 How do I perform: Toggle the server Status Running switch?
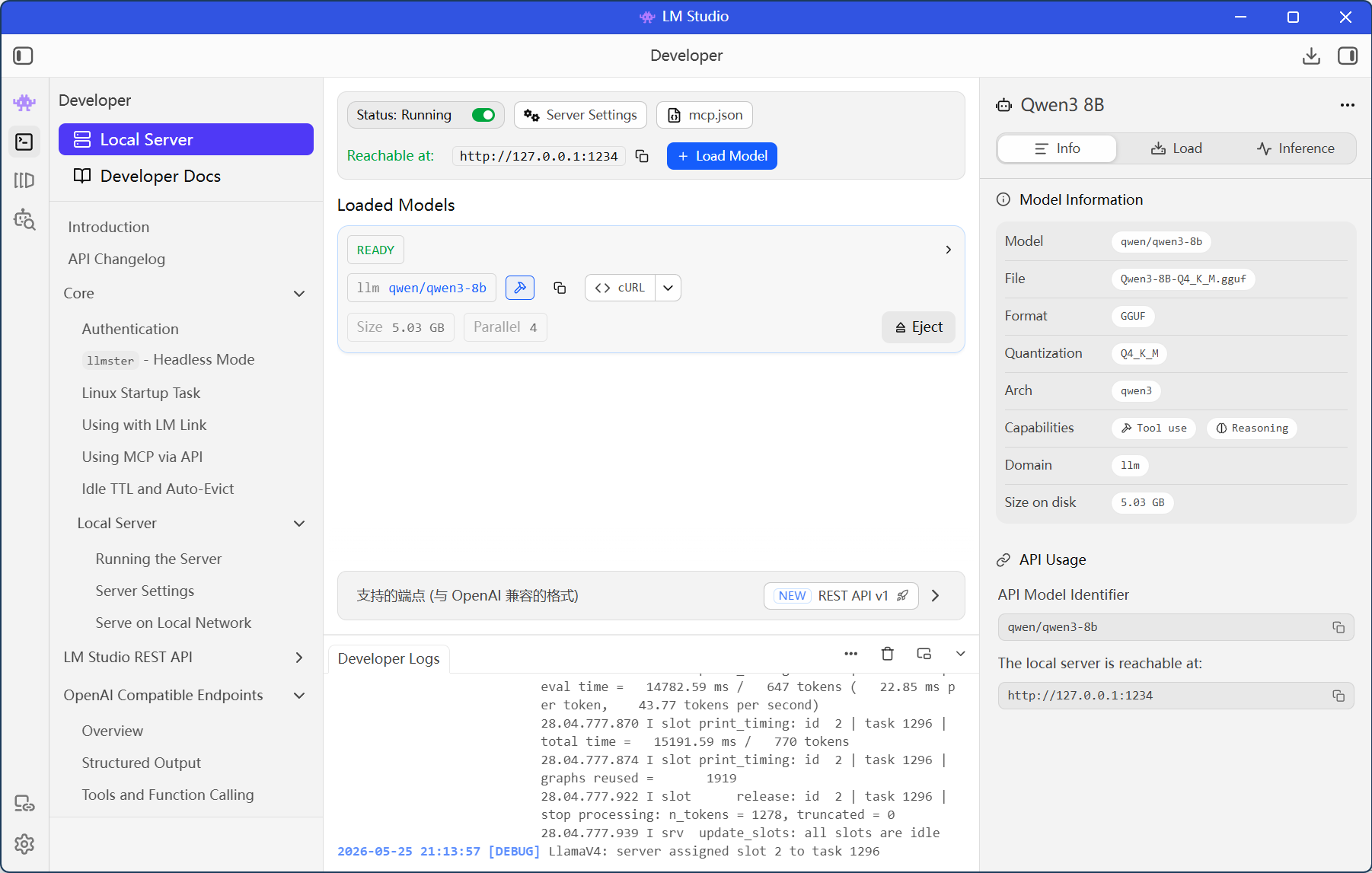tap(483, 115)
